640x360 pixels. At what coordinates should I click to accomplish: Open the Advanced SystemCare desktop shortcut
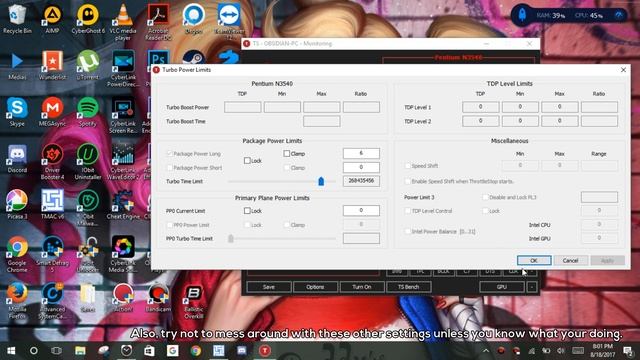[52, 300]
